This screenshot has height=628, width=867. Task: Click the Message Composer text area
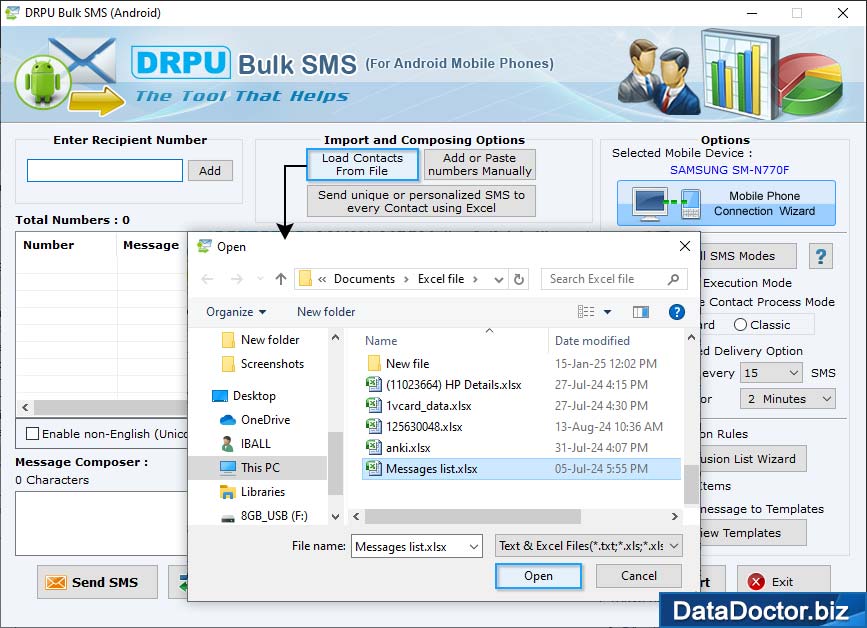pos(102,523)
